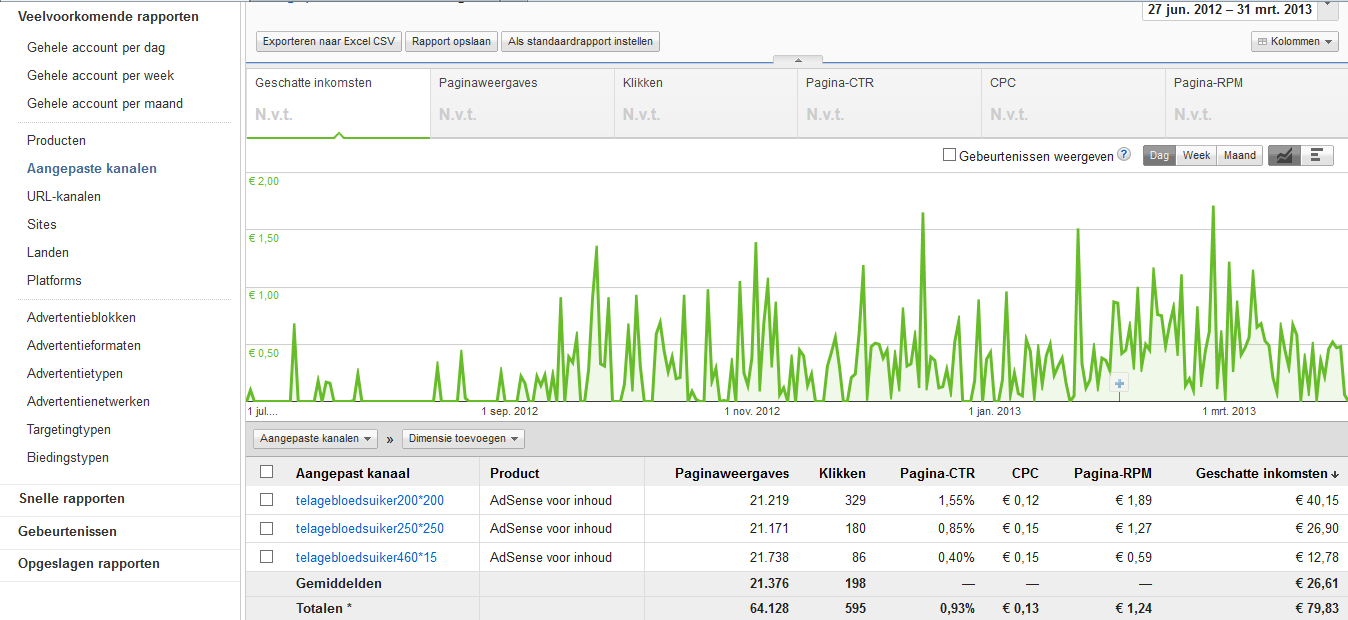
Task: Select the Geschatte inkomsten metric tab
Action: tap(338, 103)
